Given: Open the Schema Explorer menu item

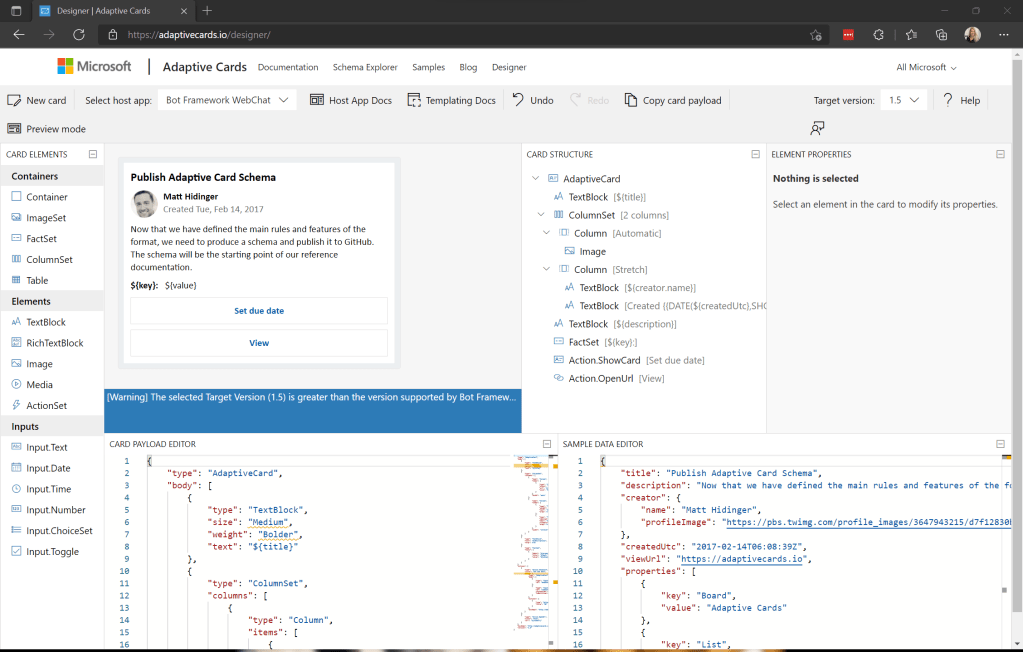Looking at the screenshot, I should (x=365, y=67).
